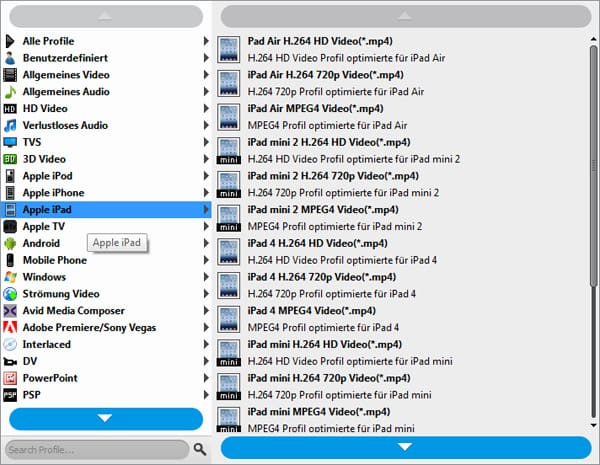Choose Pad Air H.264 HD Video(*.mp4) profile

coord(403,49)
